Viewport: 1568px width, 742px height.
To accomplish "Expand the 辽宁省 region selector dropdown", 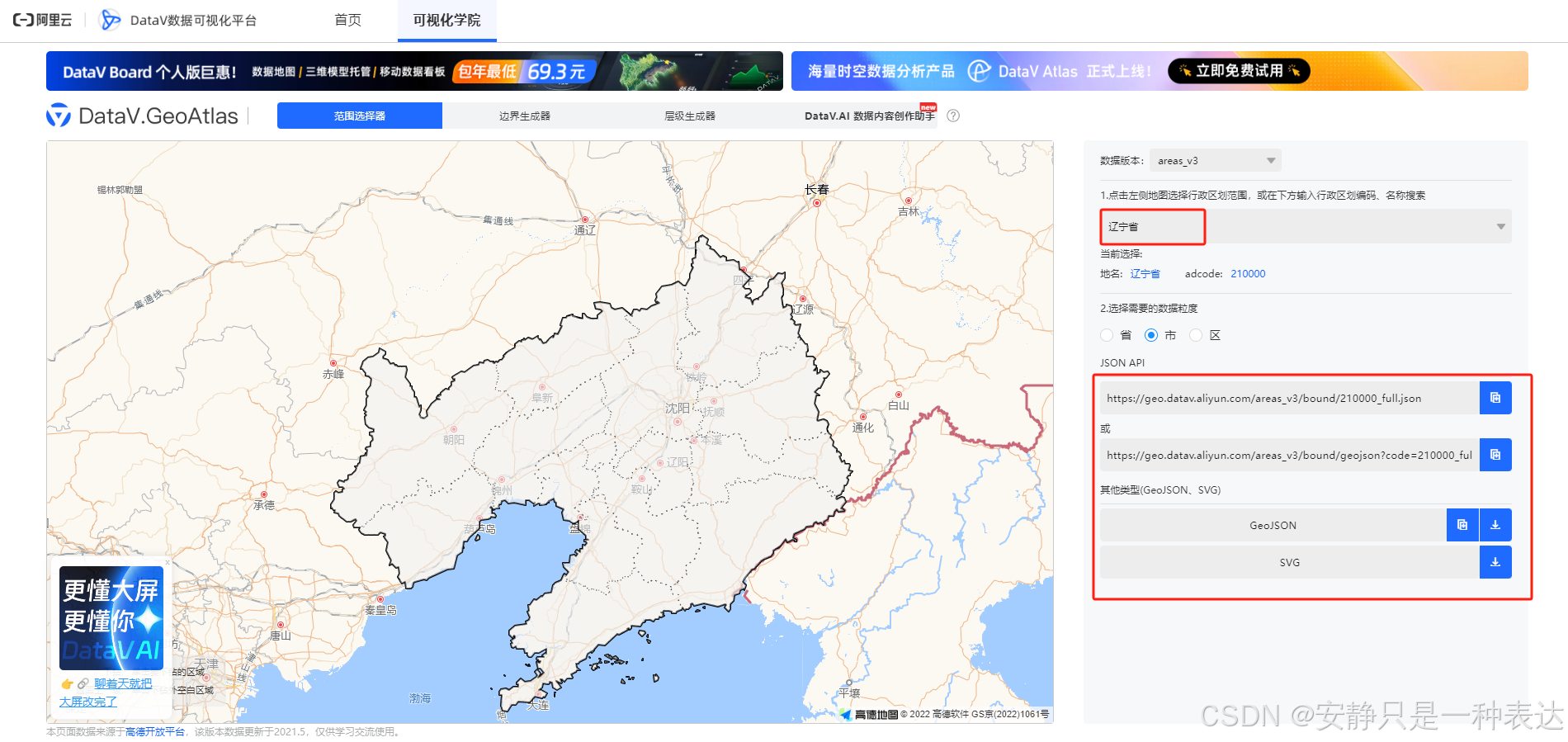I will point(1501,226).
